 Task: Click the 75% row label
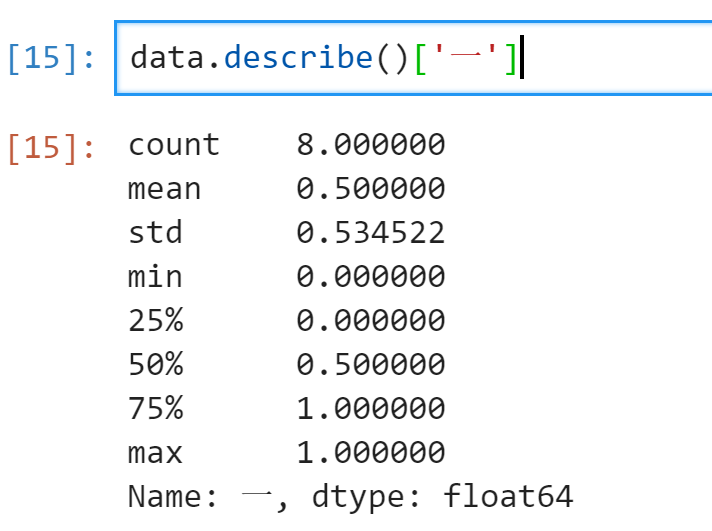[155, 408]
